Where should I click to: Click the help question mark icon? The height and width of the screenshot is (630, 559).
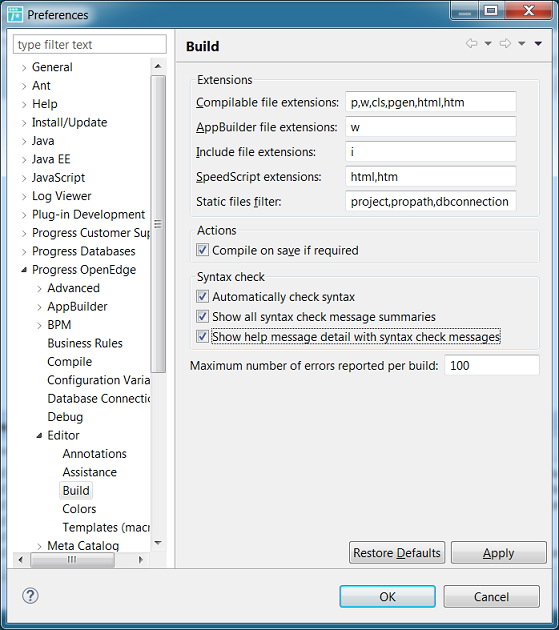30,596
